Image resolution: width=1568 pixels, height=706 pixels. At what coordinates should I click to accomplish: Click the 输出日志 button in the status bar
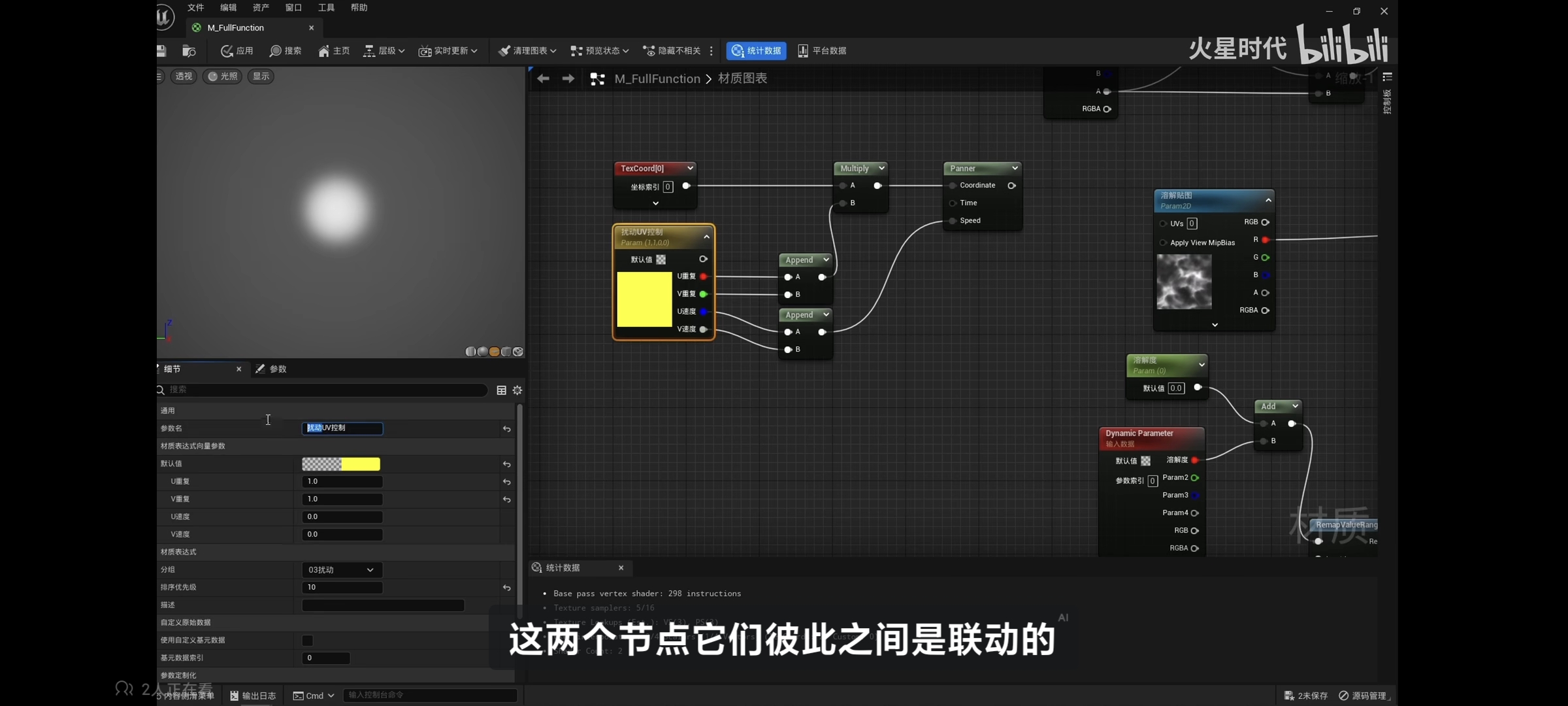coord(253,696)
